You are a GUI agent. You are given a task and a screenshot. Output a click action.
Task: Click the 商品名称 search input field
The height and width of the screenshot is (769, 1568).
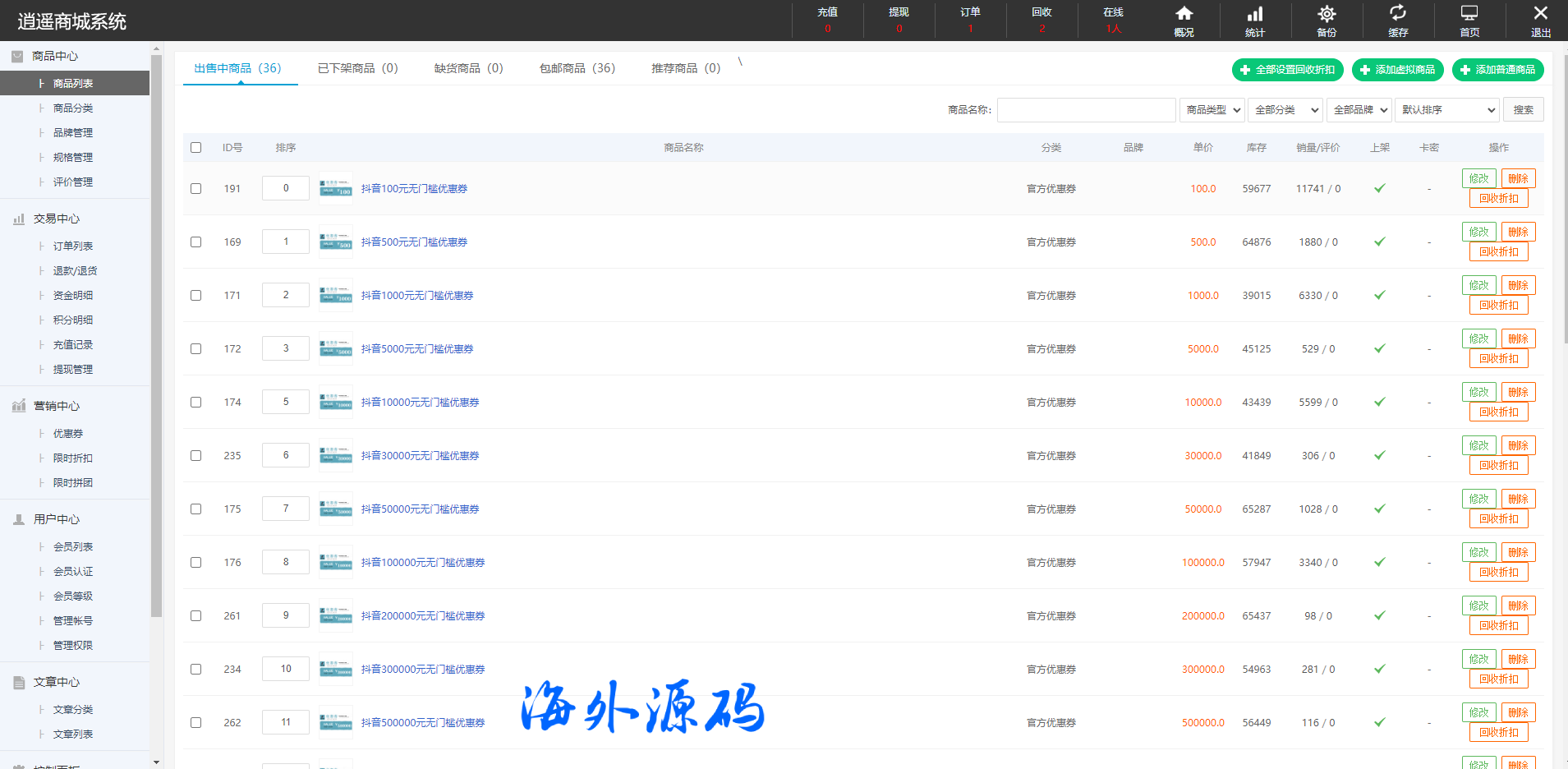tap(1086, 110)
